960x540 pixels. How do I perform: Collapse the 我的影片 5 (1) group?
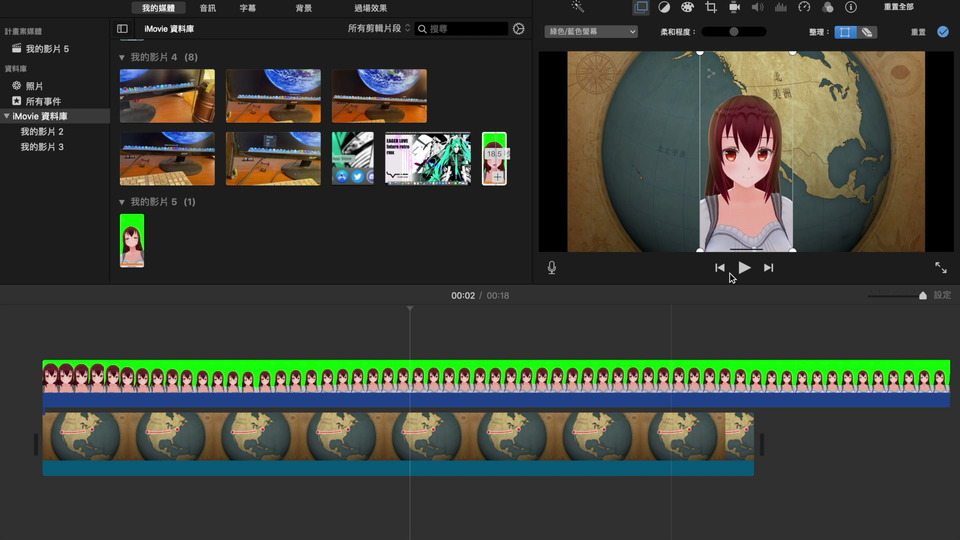(121, 202)
